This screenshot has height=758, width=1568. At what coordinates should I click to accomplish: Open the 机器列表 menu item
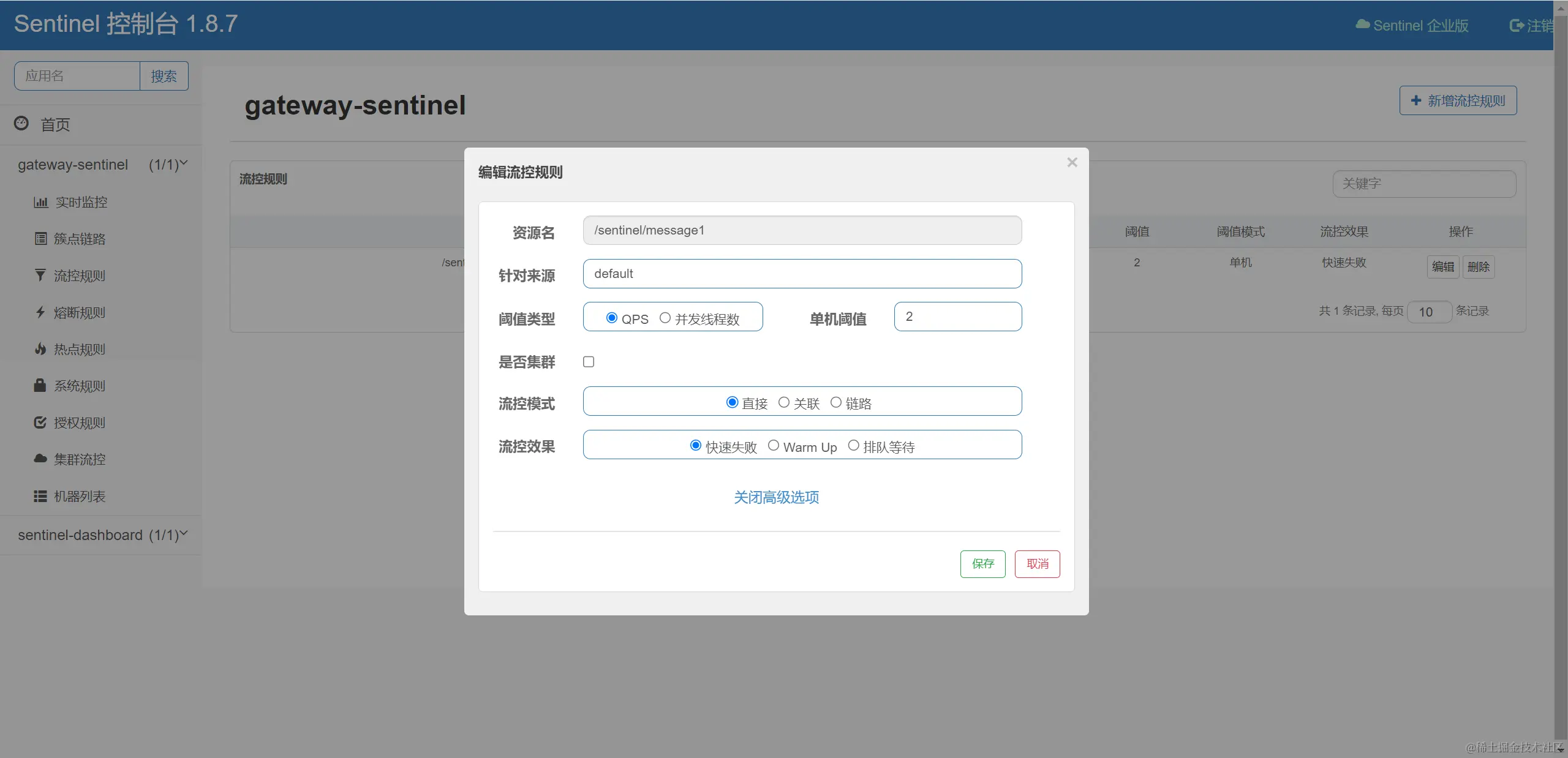pyautogui.click(x=80, y=496)
